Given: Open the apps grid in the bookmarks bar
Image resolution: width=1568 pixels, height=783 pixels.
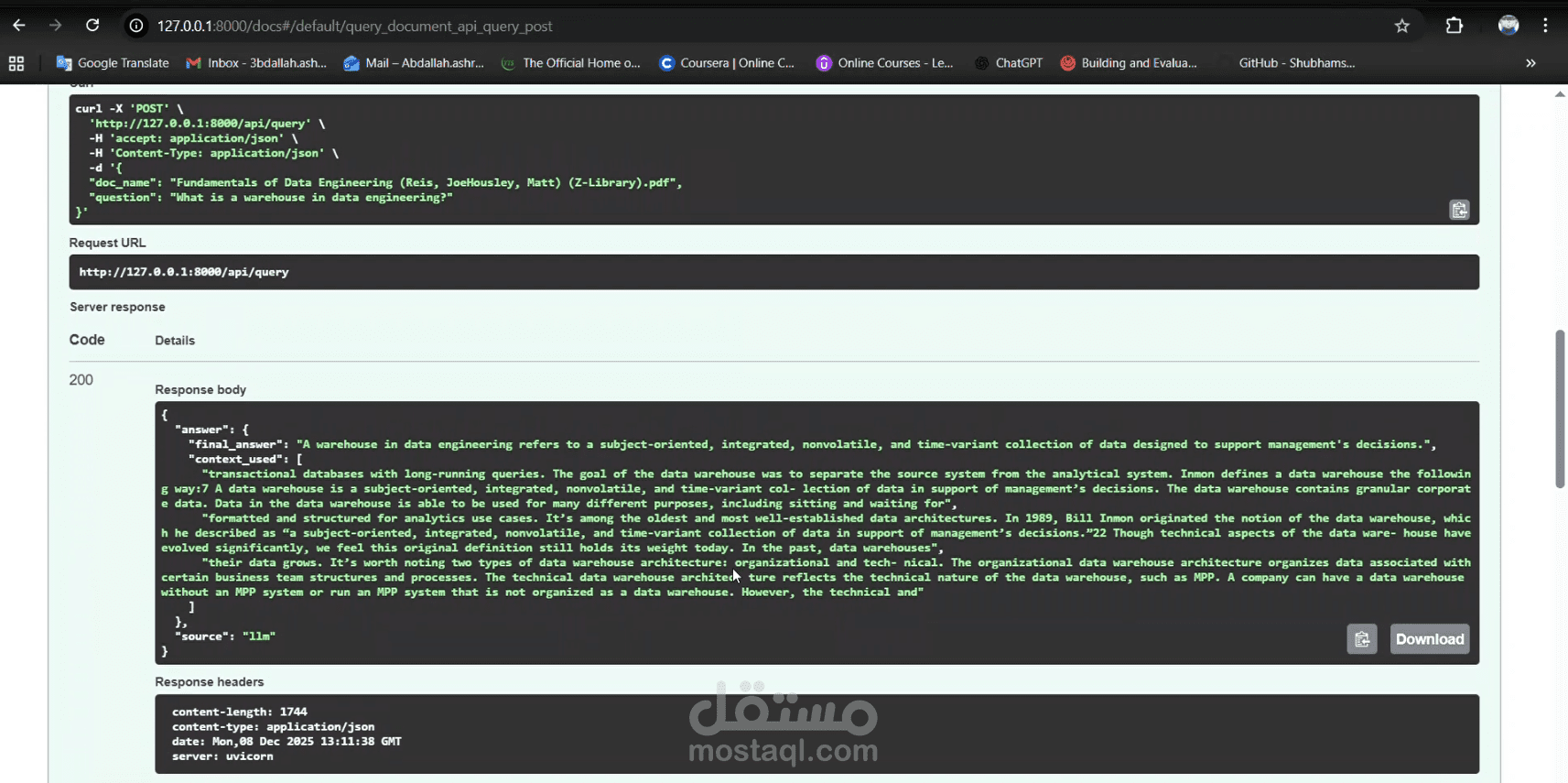Looking at the screenshot, I should pos(16,63).
